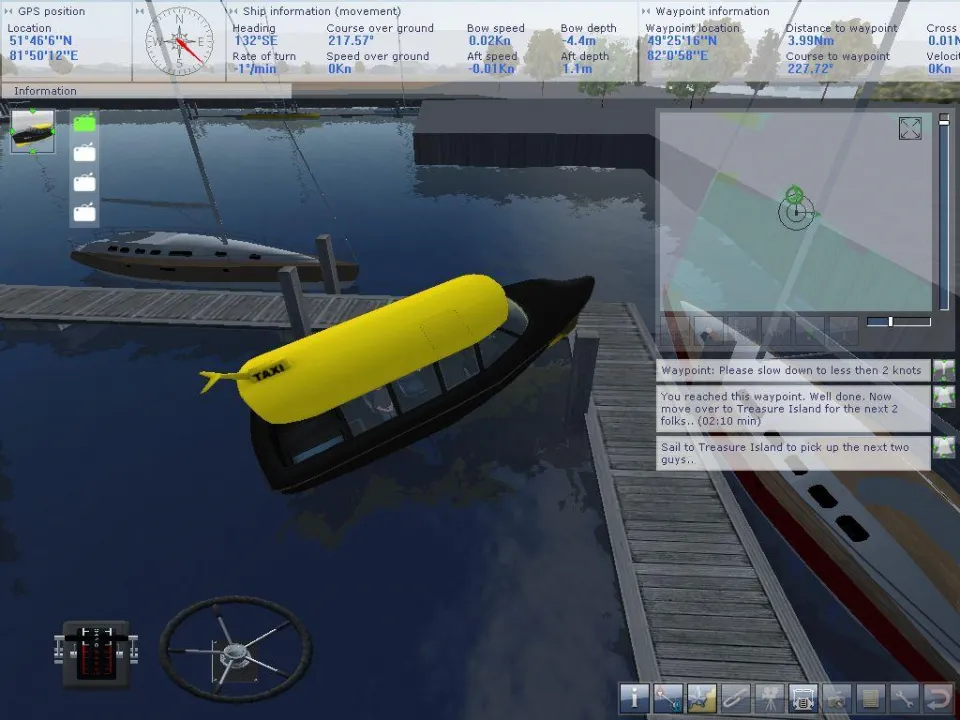Viewport: 960px width, 720px height.
Task: Toggle the HUD layout frame icon
Action: 803,697
